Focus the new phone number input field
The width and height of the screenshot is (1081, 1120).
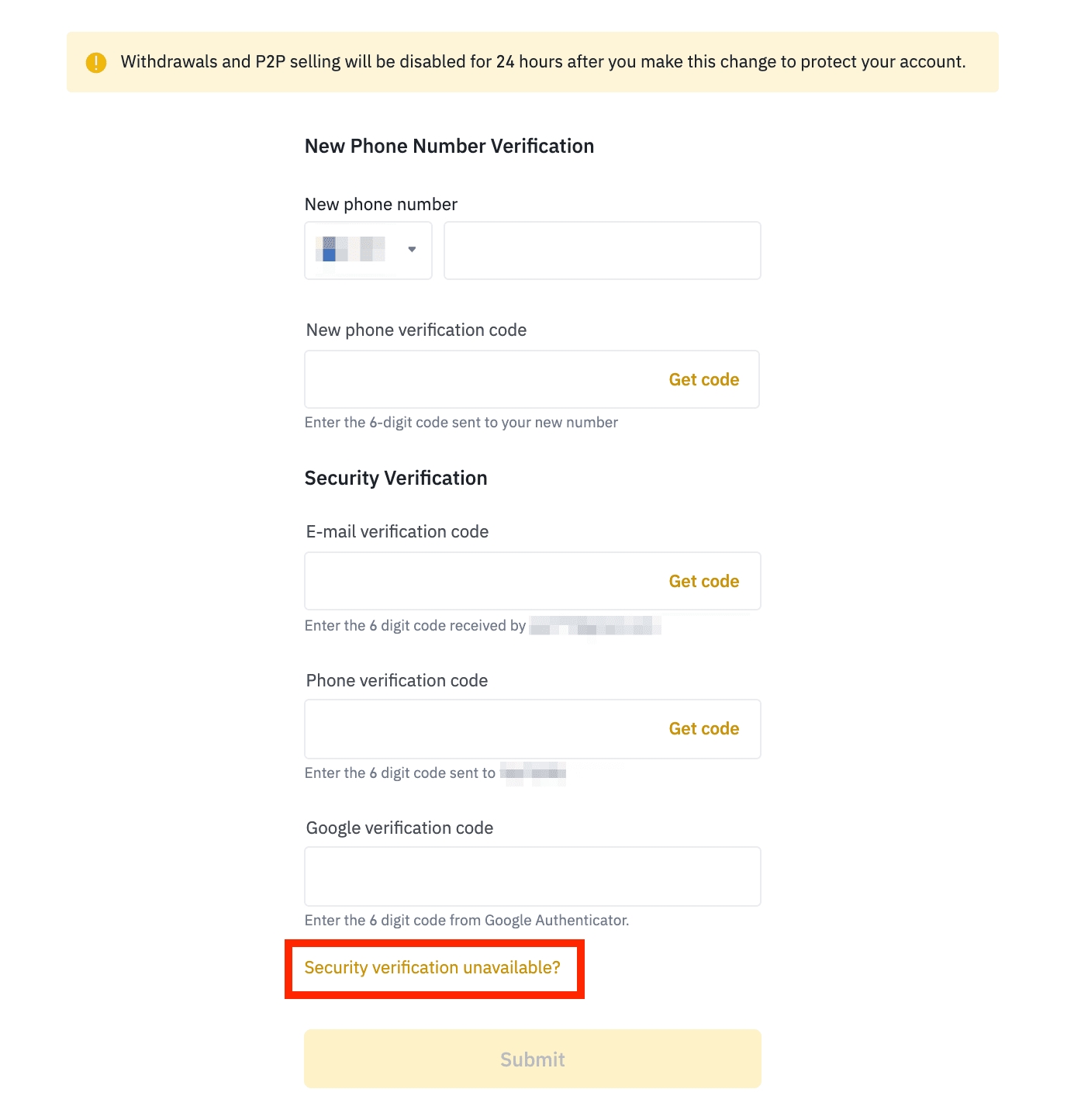[602, 251]
